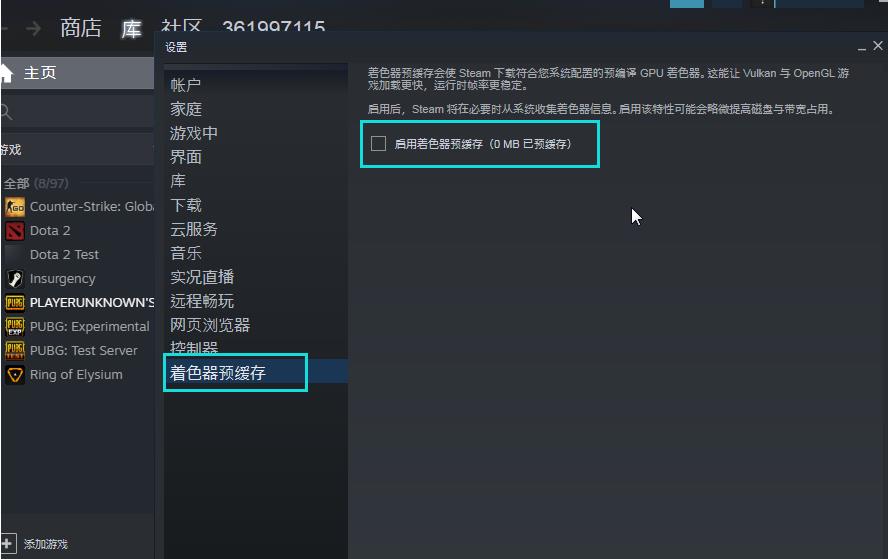The height and width of the screenshot is (559, 888).
Task: Click the PLAYERUNKNOWN'S BATTLEGROUNDS game icon
Action: point(15,303)
